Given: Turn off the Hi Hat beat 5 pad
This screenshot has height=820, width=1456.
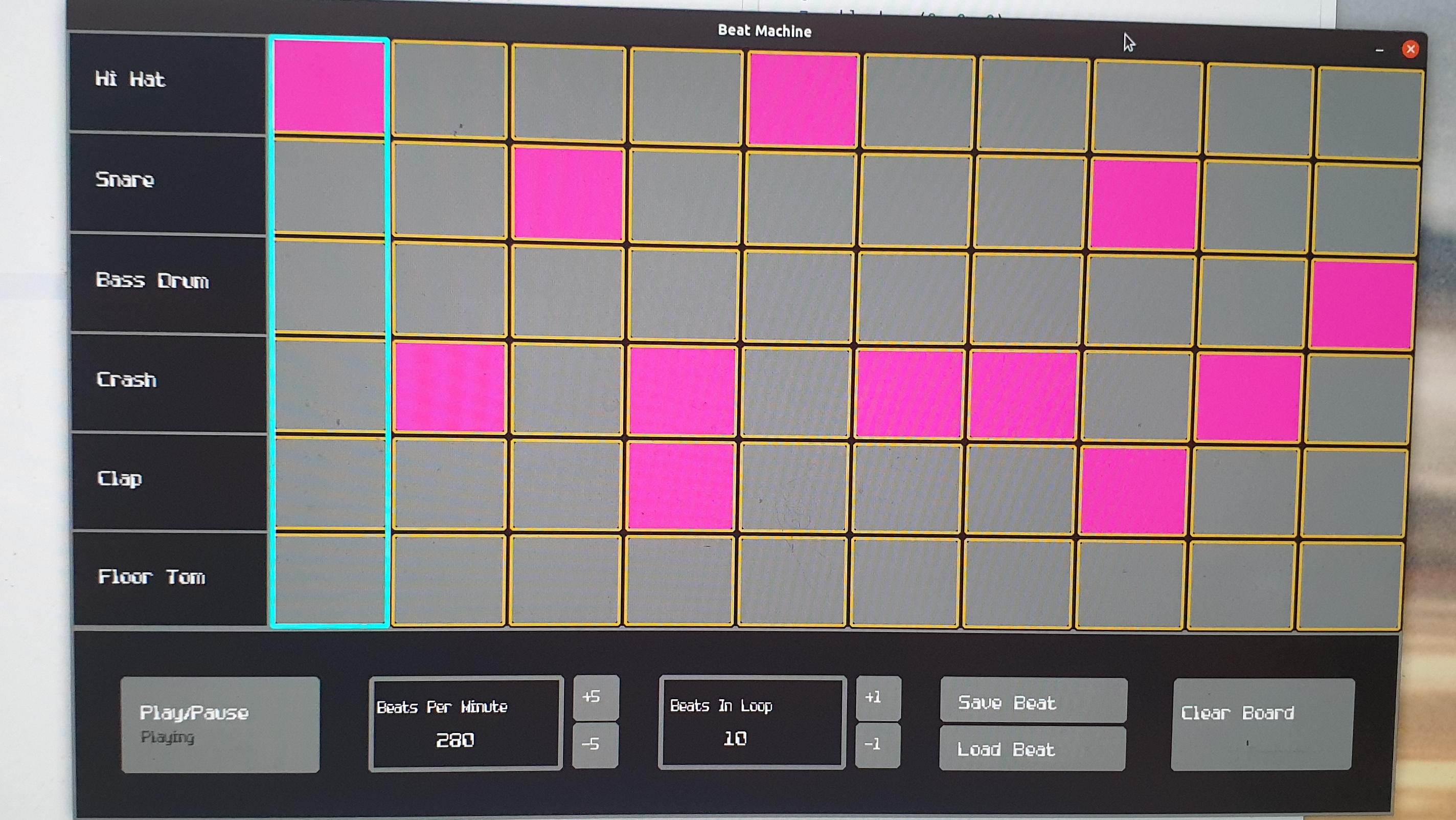Looking at the screenshot, I should coord(802,100).
